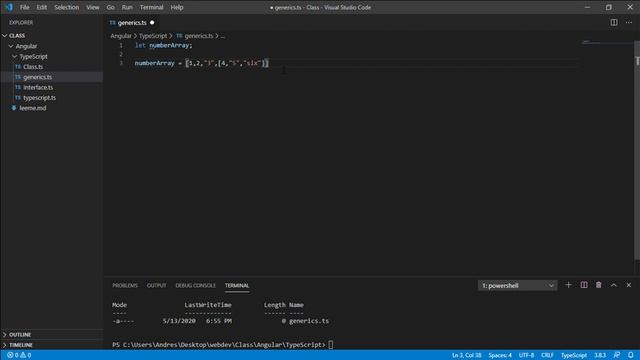Viewport: 640px width, 360px height.
Task: Open leeme.md file
Action: coord(33,108)
